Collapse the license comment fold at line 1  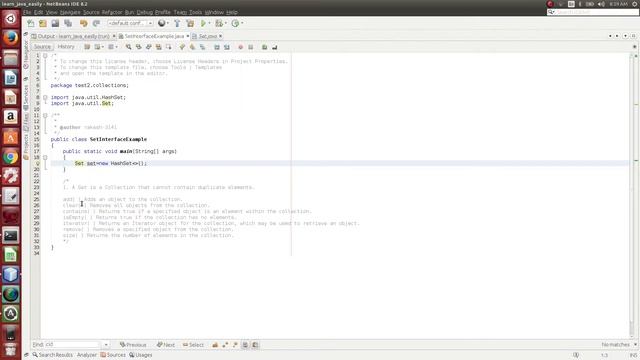45,56
